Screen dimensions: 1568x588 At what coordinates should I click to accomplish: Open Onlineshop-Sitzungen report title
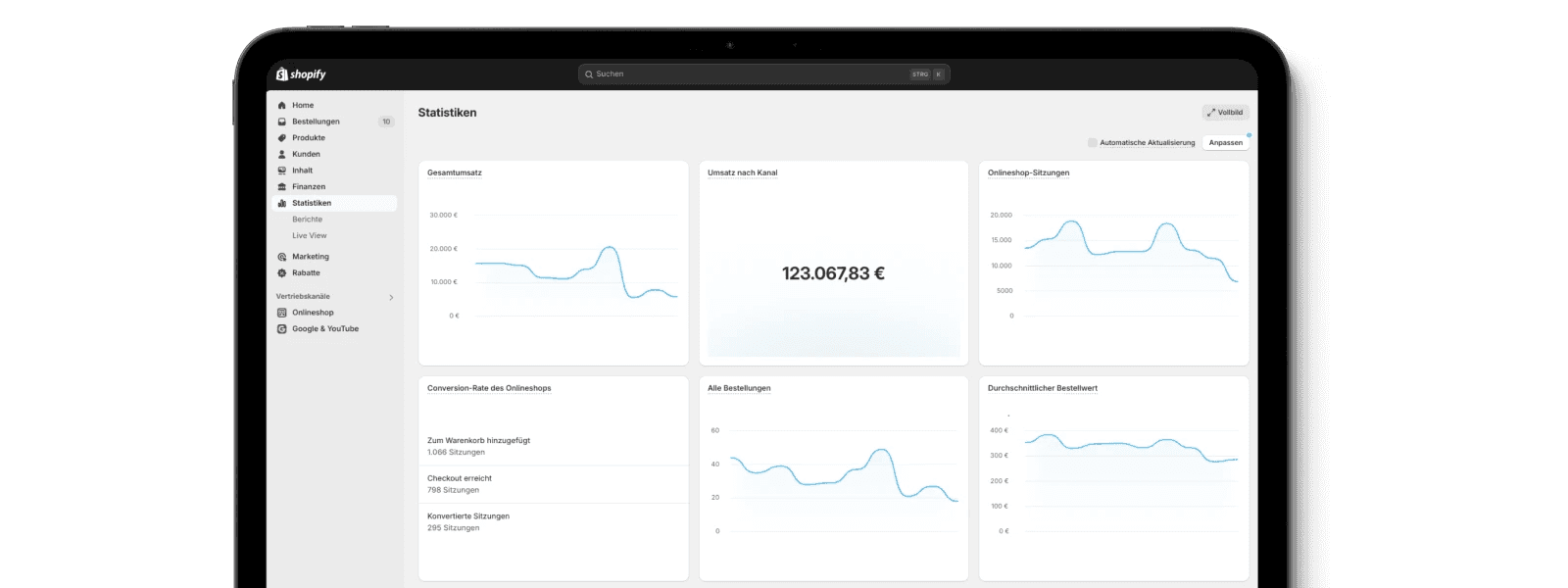(x=1029, y=172)
